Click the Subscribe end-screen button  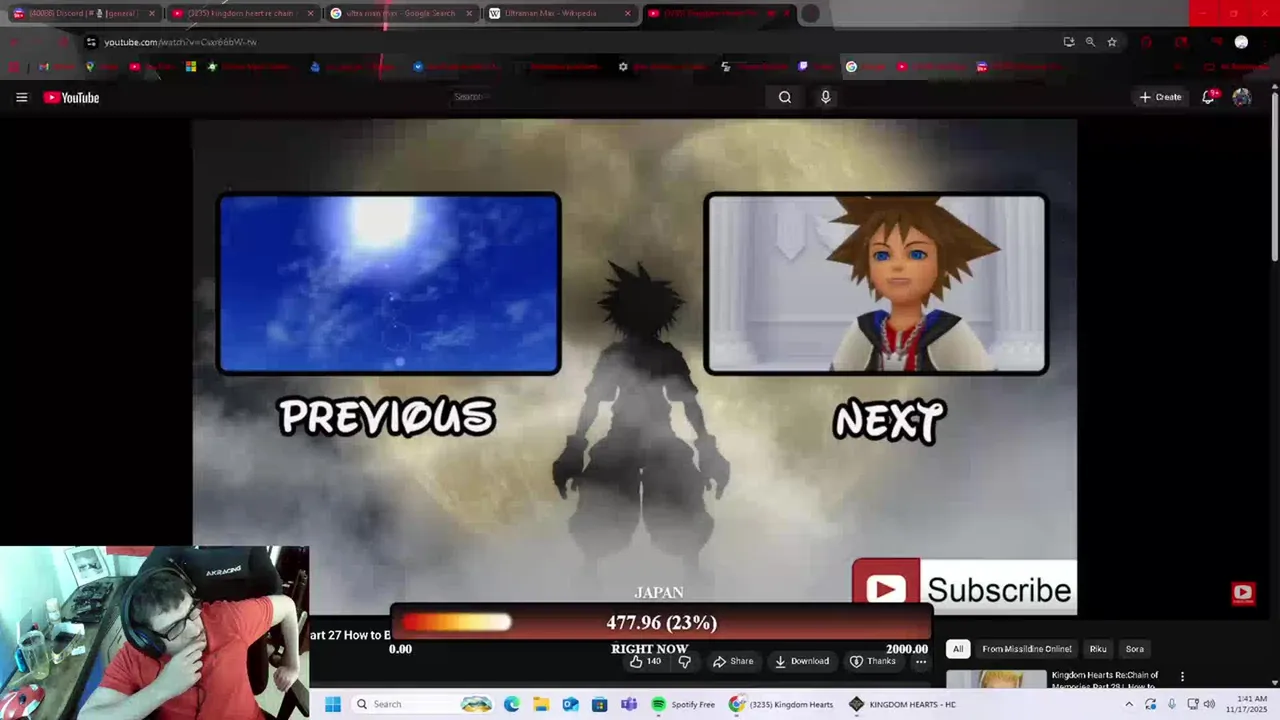coord(964,588)
